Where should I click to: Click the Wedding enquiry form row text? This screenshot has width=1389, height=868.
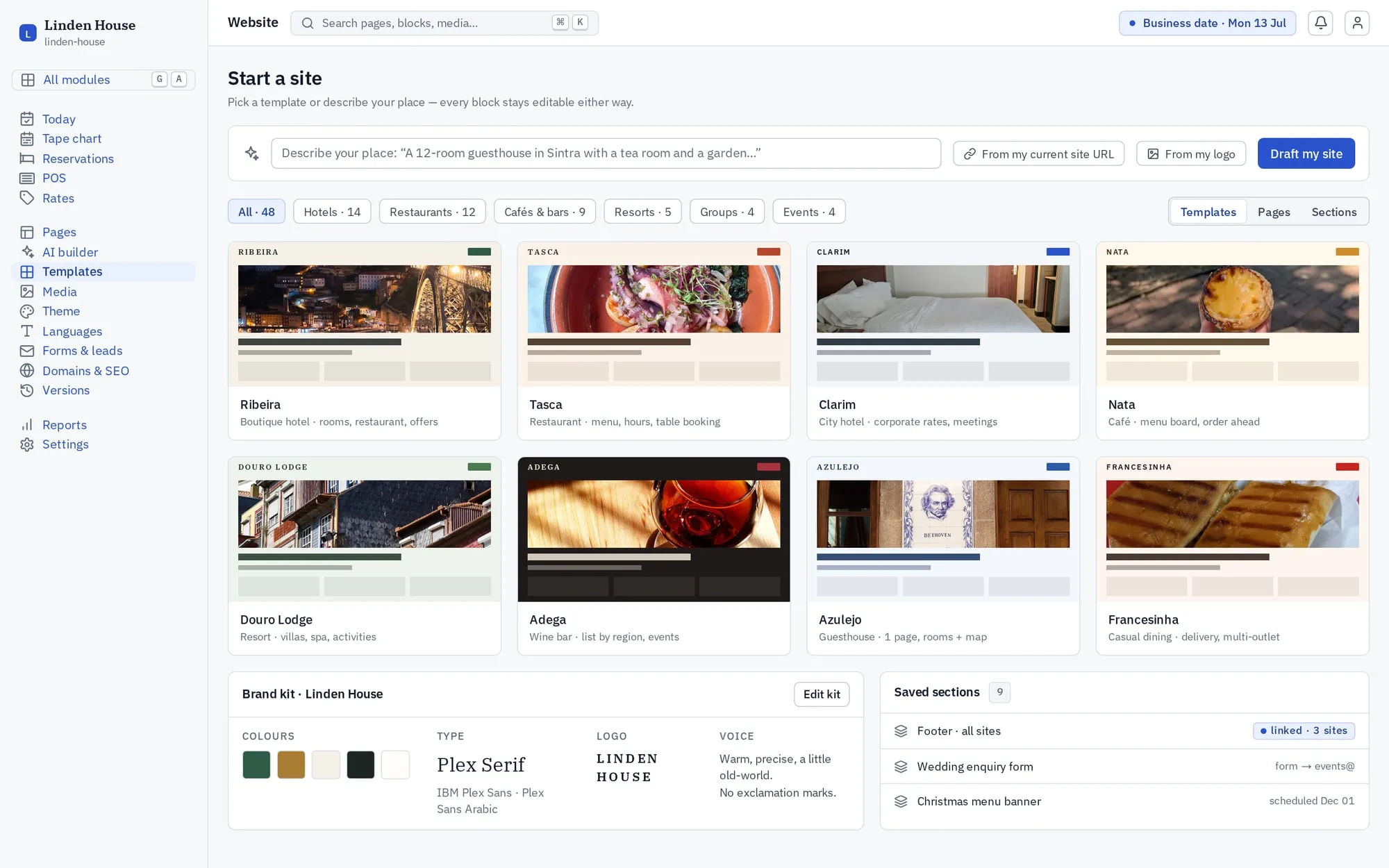tap(974, 767)
